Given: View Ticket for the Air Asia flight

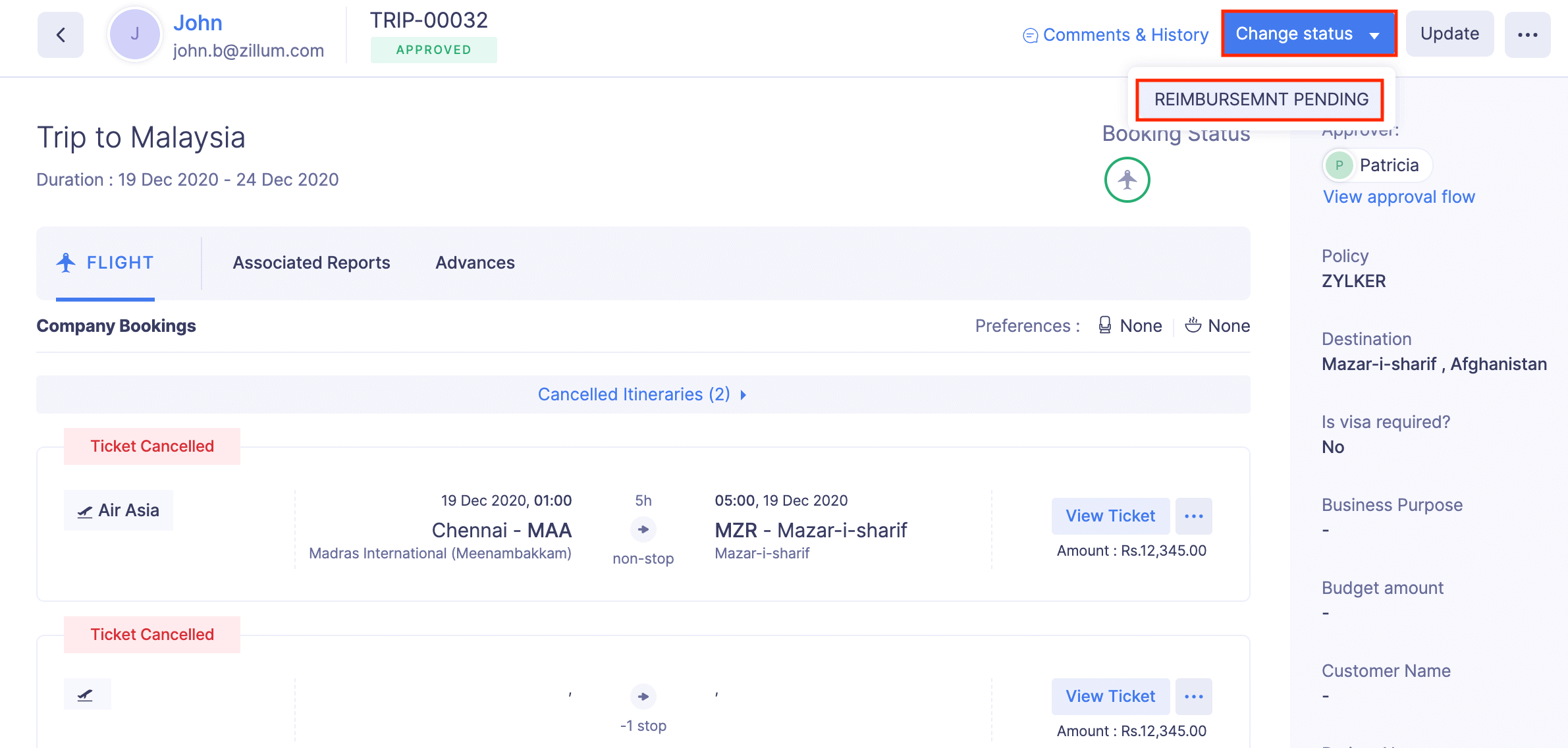Looking at the screenshot, I should tap(1110, 516).
